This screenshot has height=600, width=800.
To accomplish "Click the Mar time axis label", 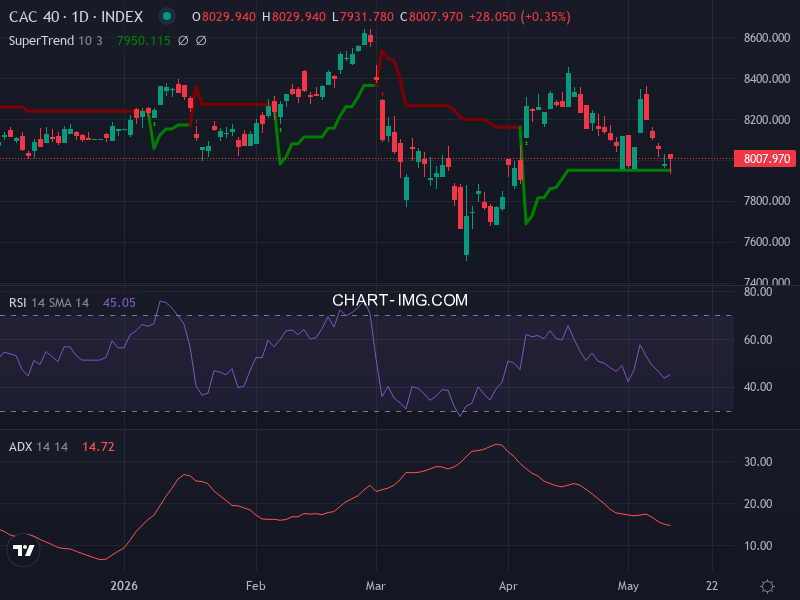I will 376,586.
